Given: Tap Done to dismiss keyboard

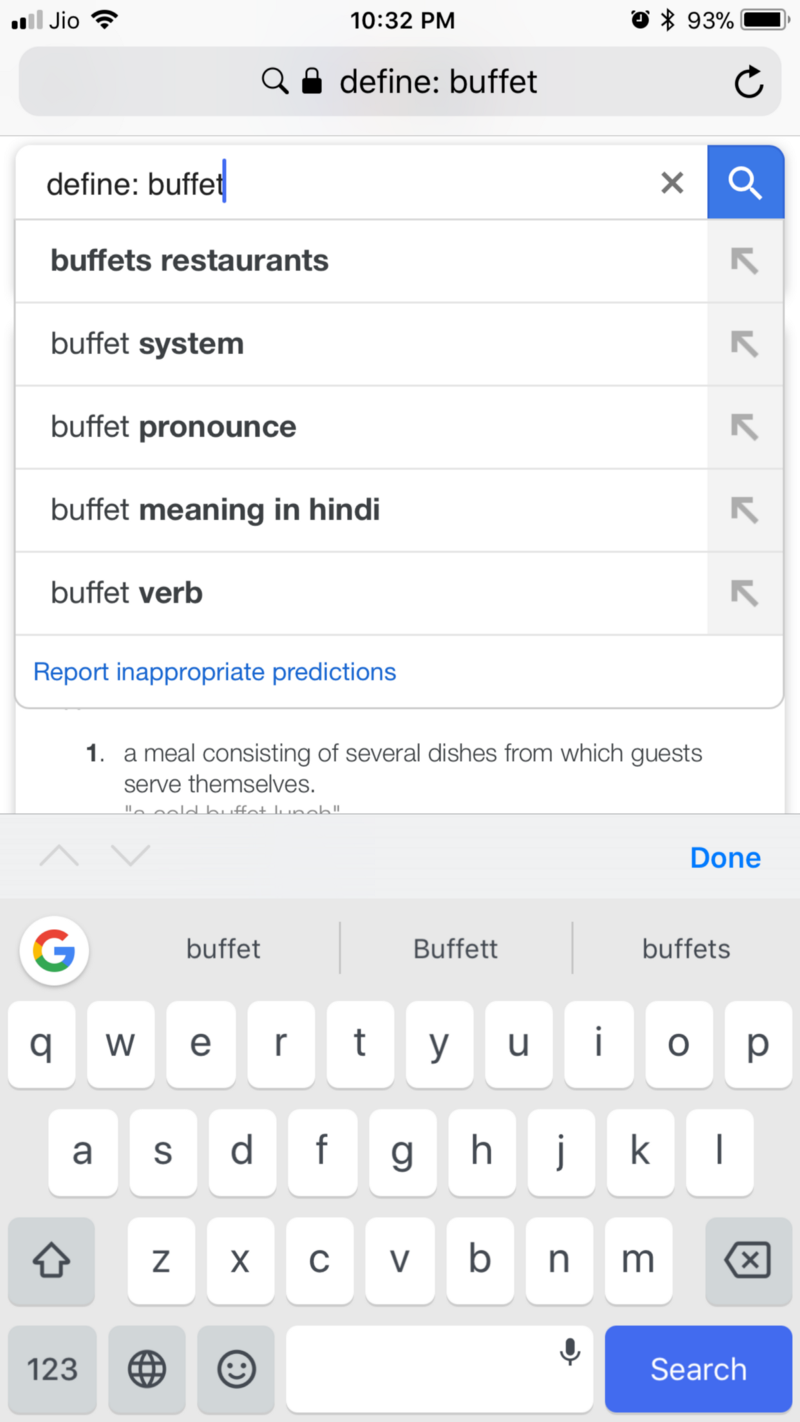Looking at the screenshot, I should click(x=725, y=858).
